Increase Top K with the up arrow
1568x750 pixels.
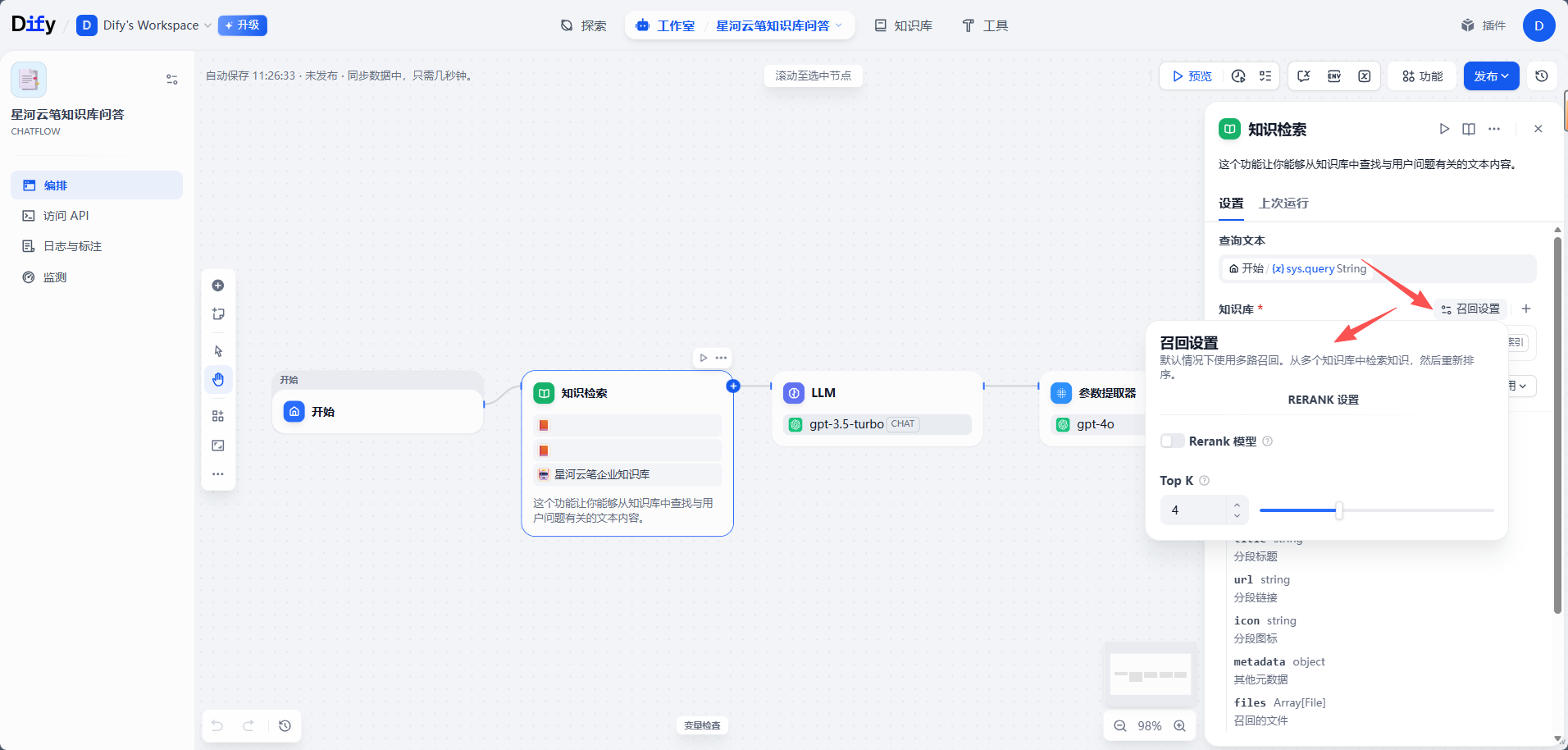(1237, 505)
